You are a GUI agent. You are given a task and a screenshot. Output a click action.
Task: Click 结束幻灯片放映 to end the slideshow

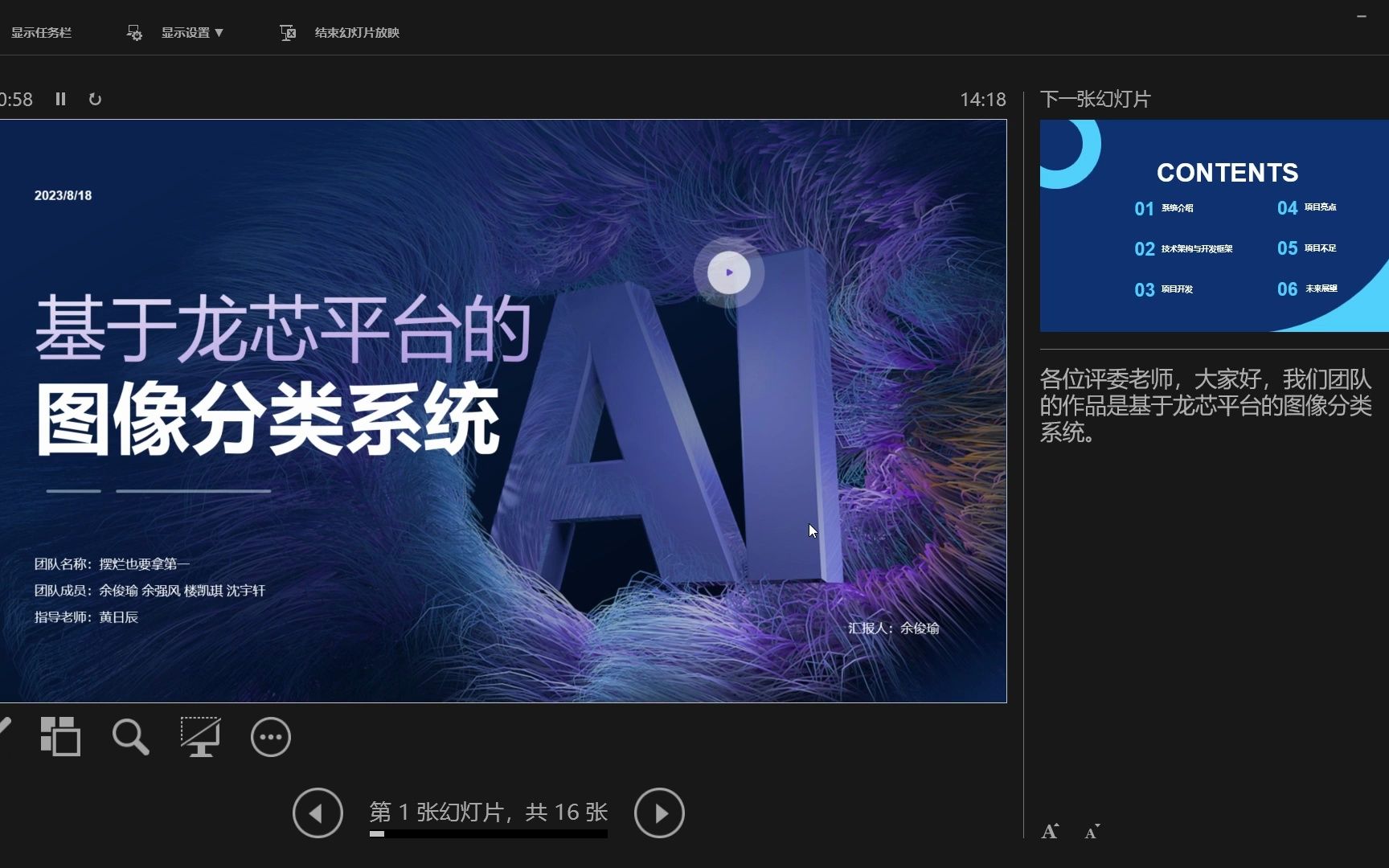[x=357, y=33]
